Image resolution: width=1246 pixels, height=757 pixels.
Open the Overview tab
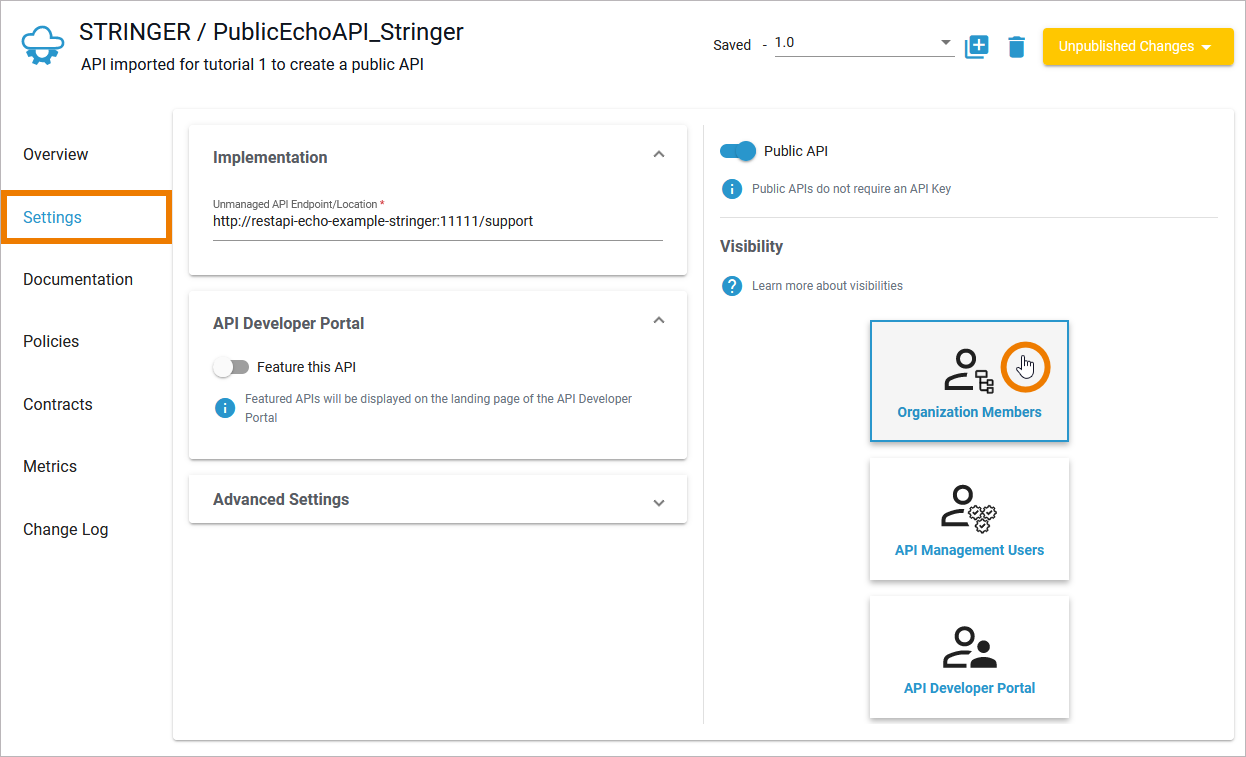click(x=56, y=154)
